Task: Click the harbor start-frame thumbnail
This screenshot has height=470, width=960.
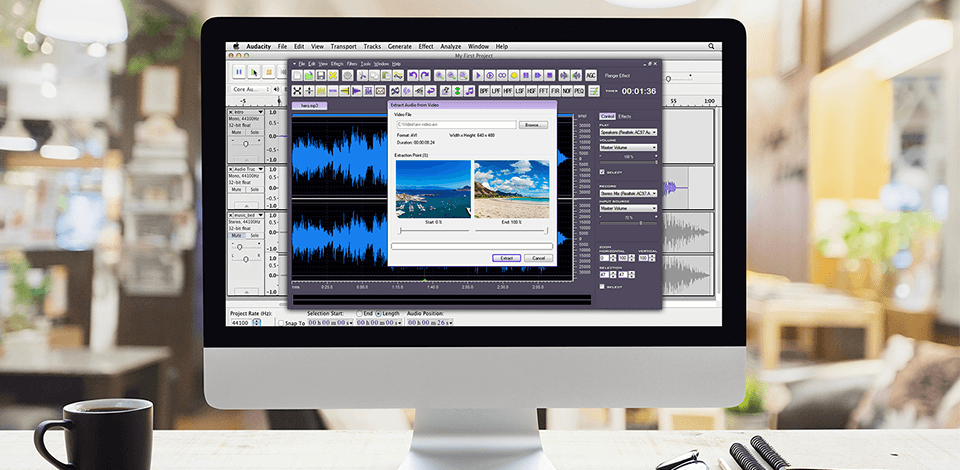Action: pyautogui.click(x=433, y=189)
